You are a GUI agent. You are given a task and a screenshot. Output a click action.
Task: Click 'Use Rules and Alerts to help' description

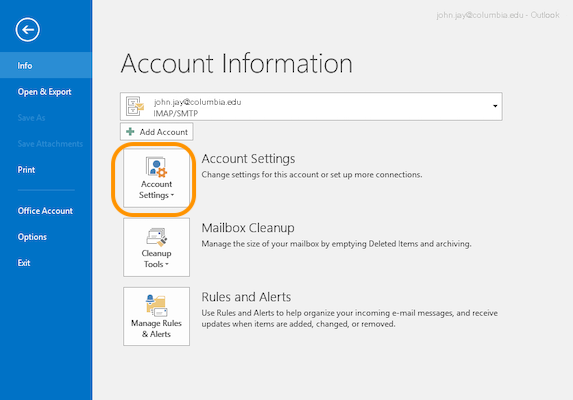click(x=349, y=318)
